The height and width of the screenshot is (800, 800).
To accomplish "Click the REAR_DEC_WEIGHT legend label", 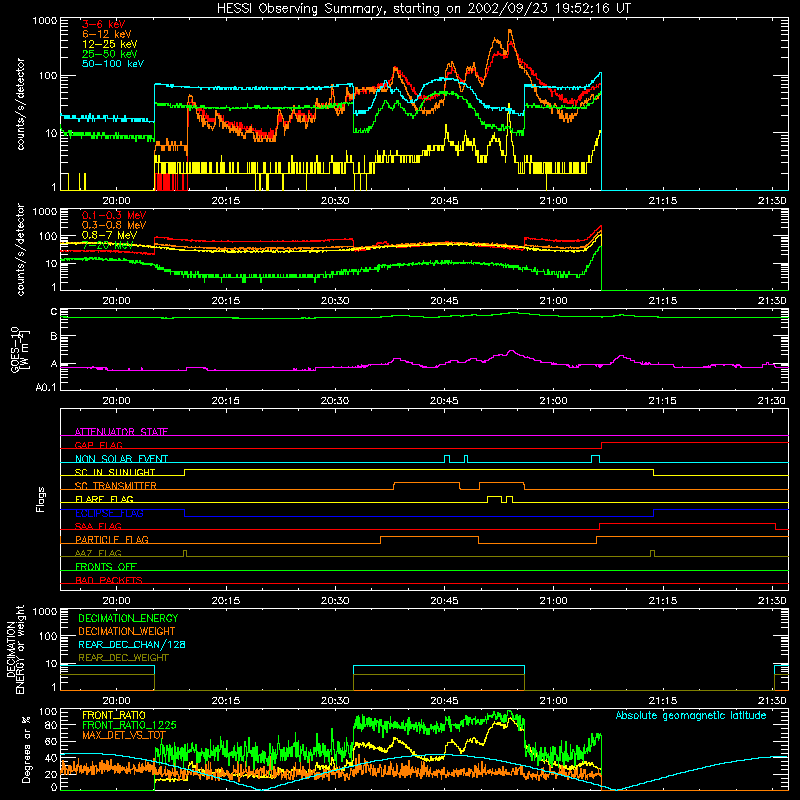I will [x=123, y=658].
